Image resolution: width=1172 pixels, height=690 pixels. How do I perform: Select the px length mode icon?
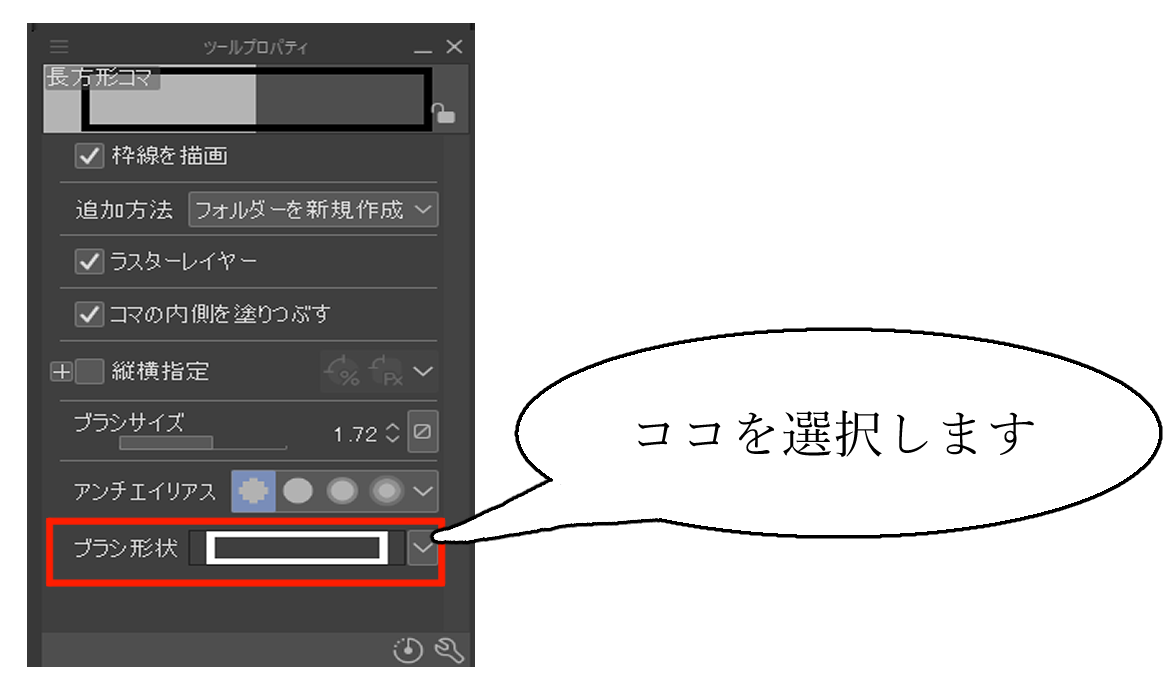pos(387,371)
